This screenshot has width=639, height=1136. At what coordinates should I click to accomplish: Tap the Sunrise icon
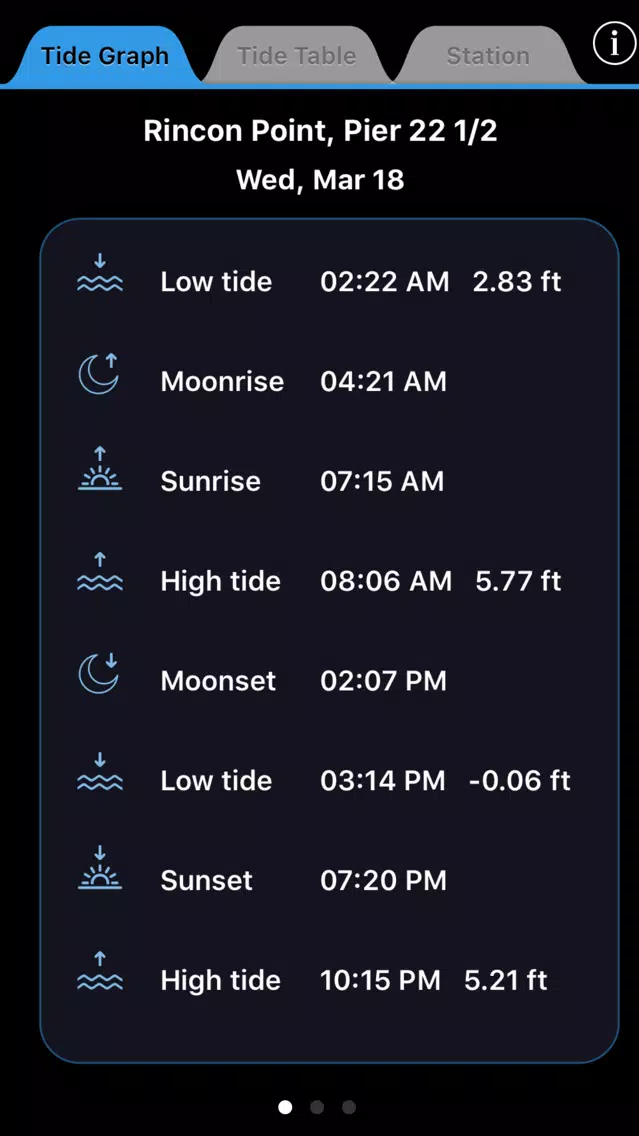pyautogui.click(x=100, y=471)
